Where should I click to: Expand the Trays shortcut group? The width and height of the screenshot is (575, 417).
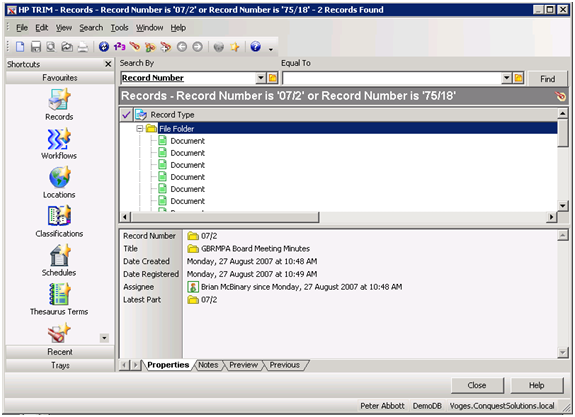[60, 366]
